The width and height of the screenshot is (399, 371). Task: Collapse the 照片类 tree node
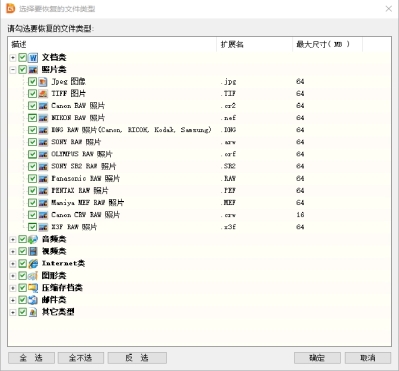[13, 70]
